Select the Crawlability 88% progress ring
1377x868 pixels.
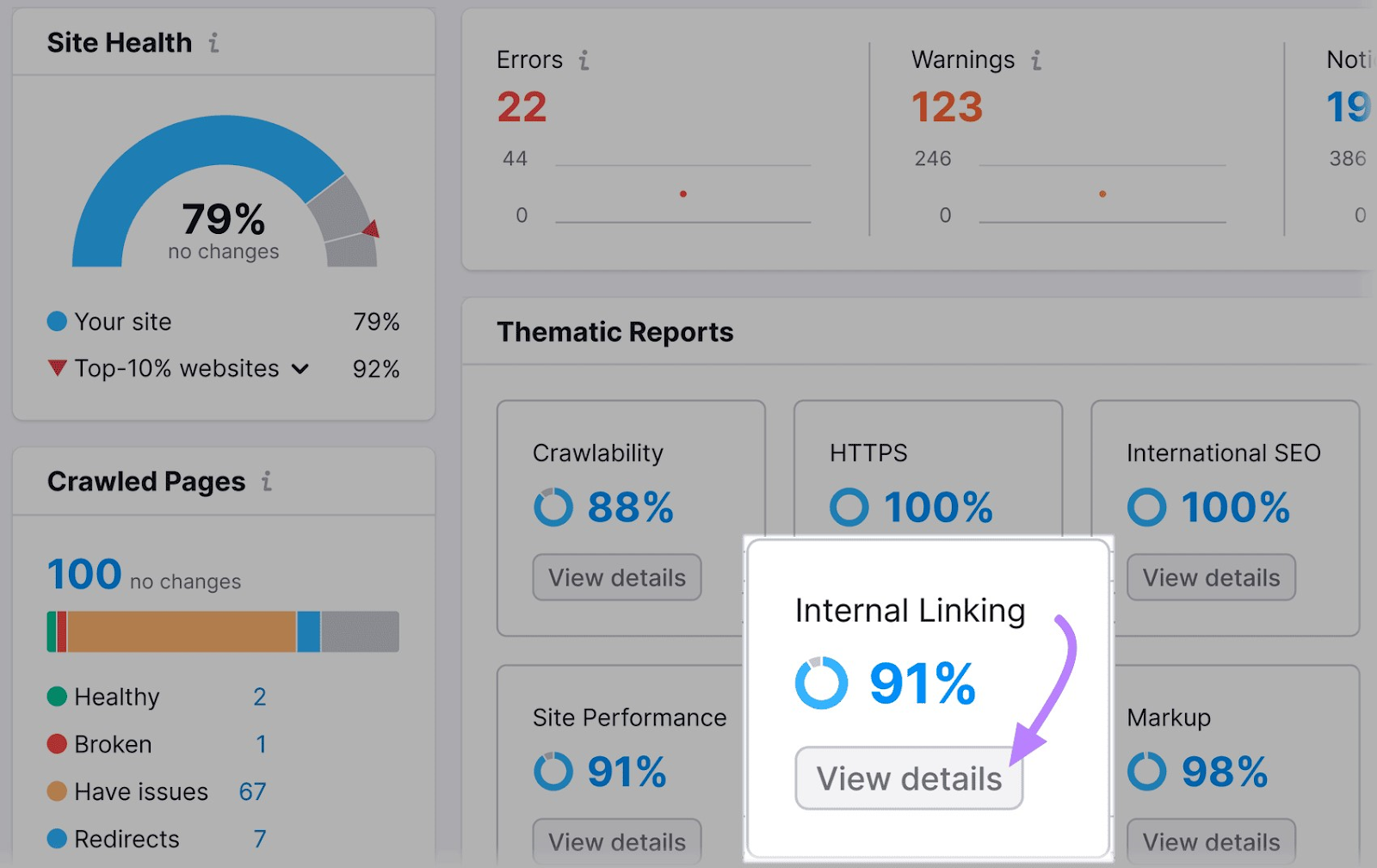click(x=553, y=508)
